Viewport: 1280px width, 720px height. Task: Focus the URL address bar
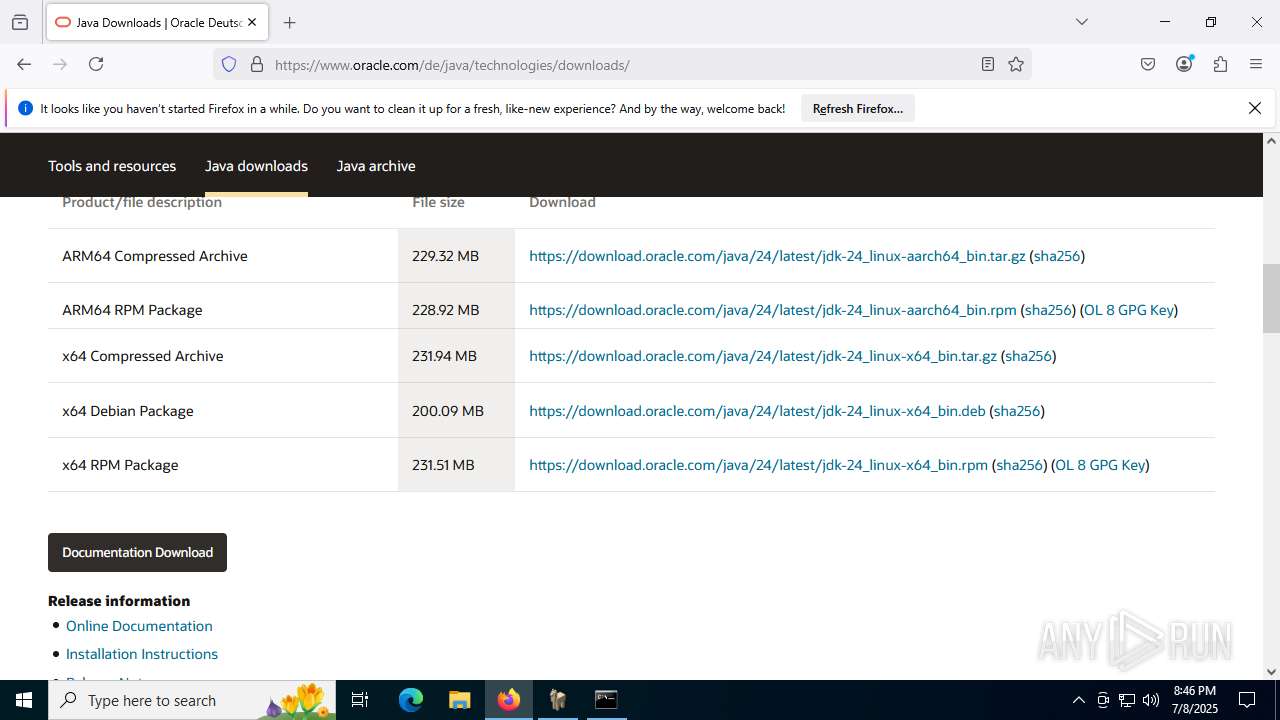click(x=620, y=65)
